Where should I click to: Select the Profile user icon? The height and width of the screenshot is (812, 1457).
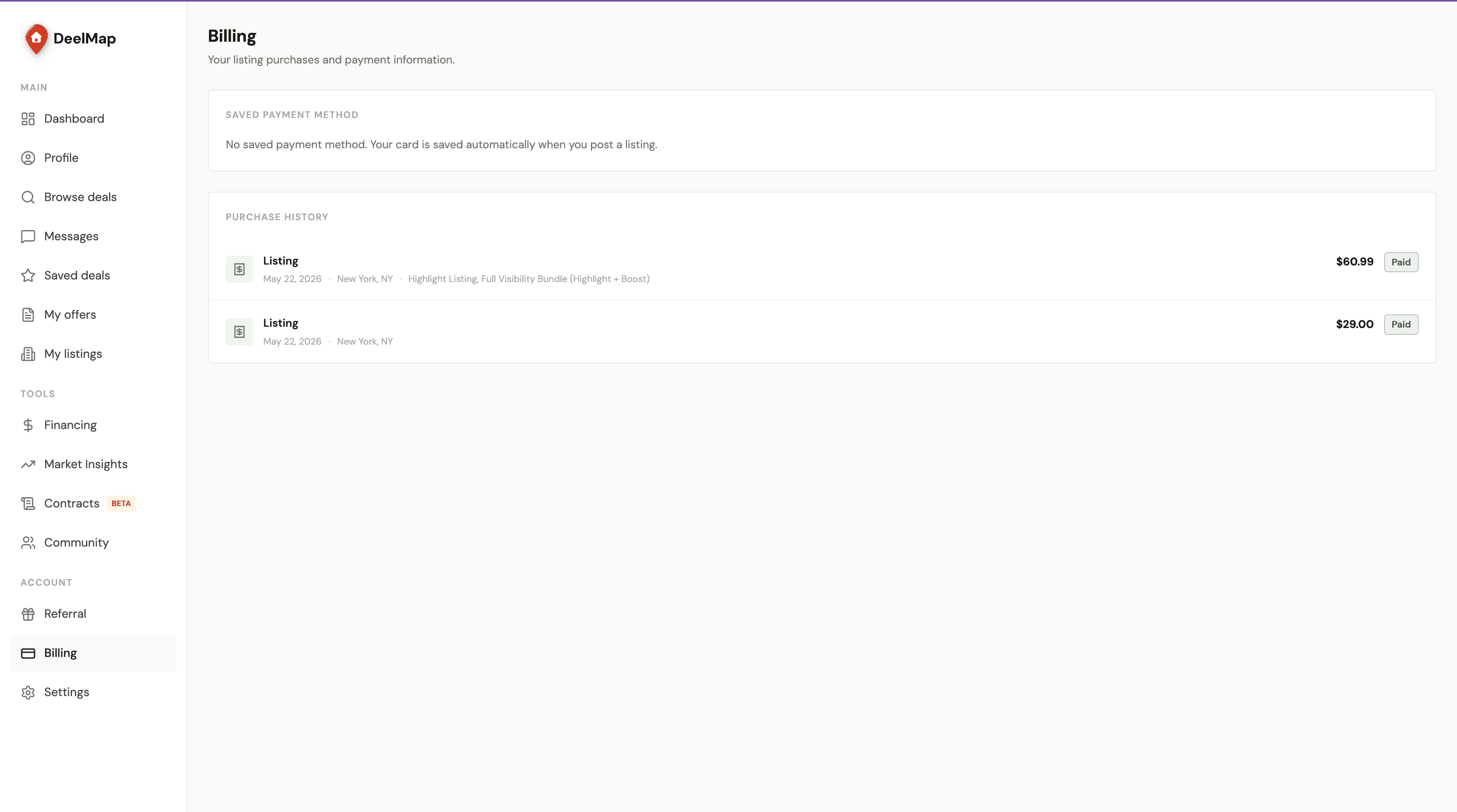[28, 158]
